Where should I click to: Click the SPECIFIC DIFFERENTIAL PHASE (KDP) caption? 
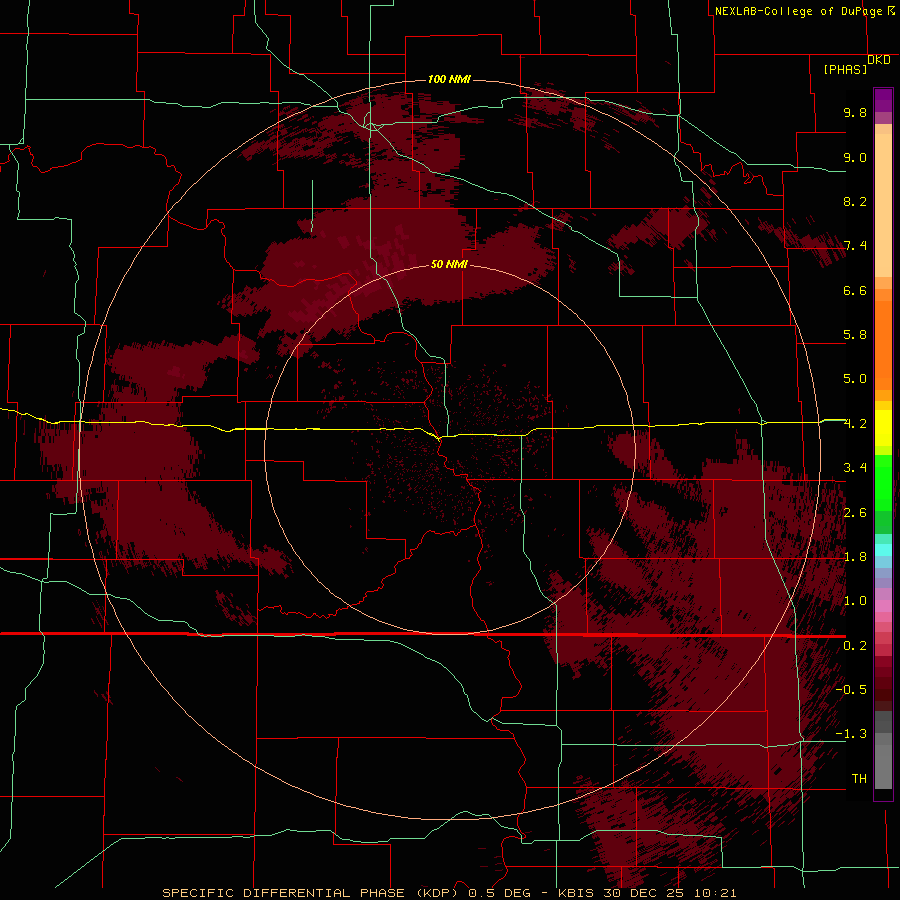(x=311, y=893)
